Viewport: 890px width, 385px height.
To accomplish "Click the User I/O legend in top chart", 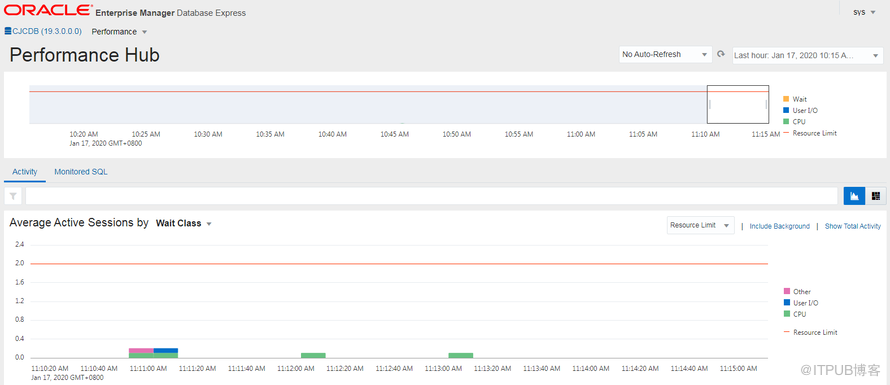I will click(x=800, y=110).
